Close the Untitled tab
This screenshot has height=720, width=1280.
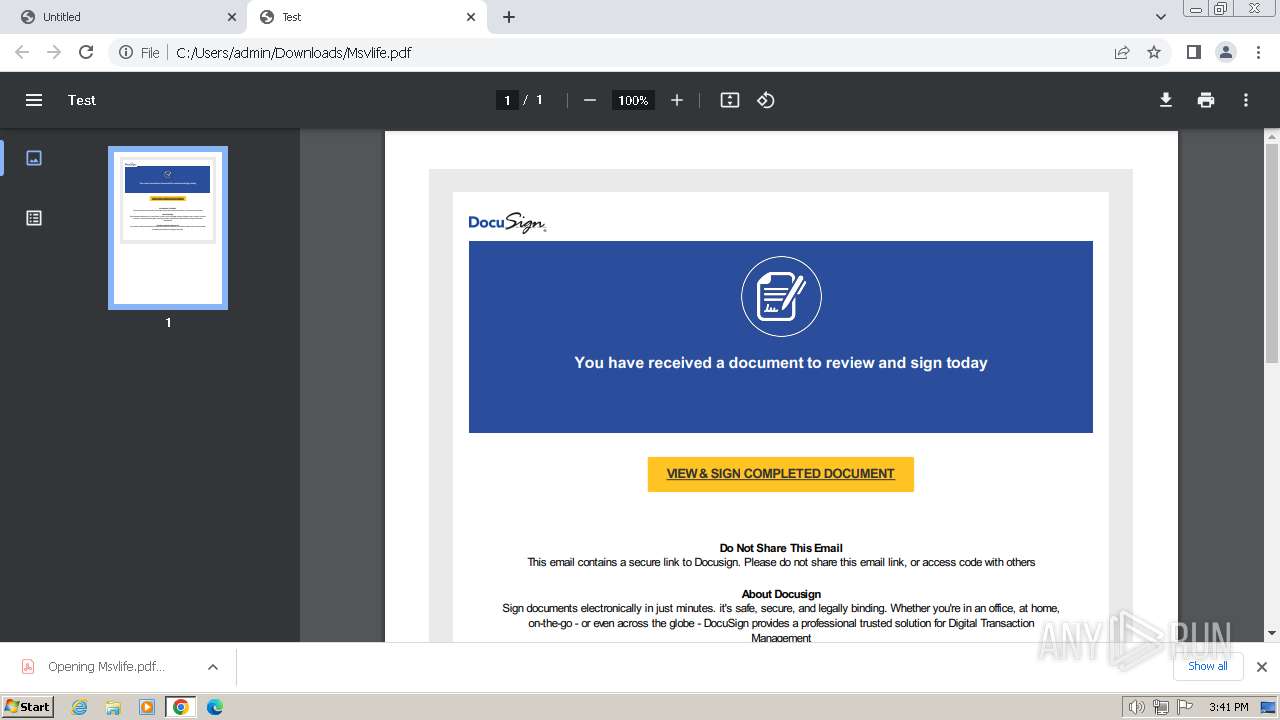click(x=232, y=17)
